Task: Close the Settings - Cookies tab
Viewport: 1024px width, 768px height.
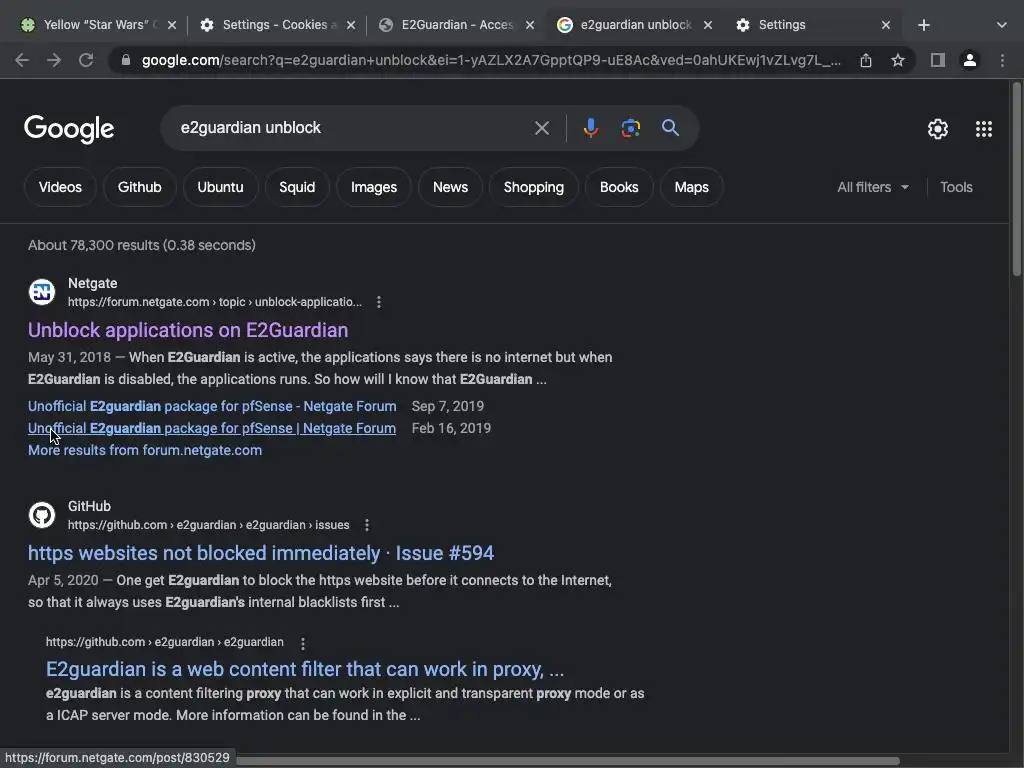Action: point(351,25)
